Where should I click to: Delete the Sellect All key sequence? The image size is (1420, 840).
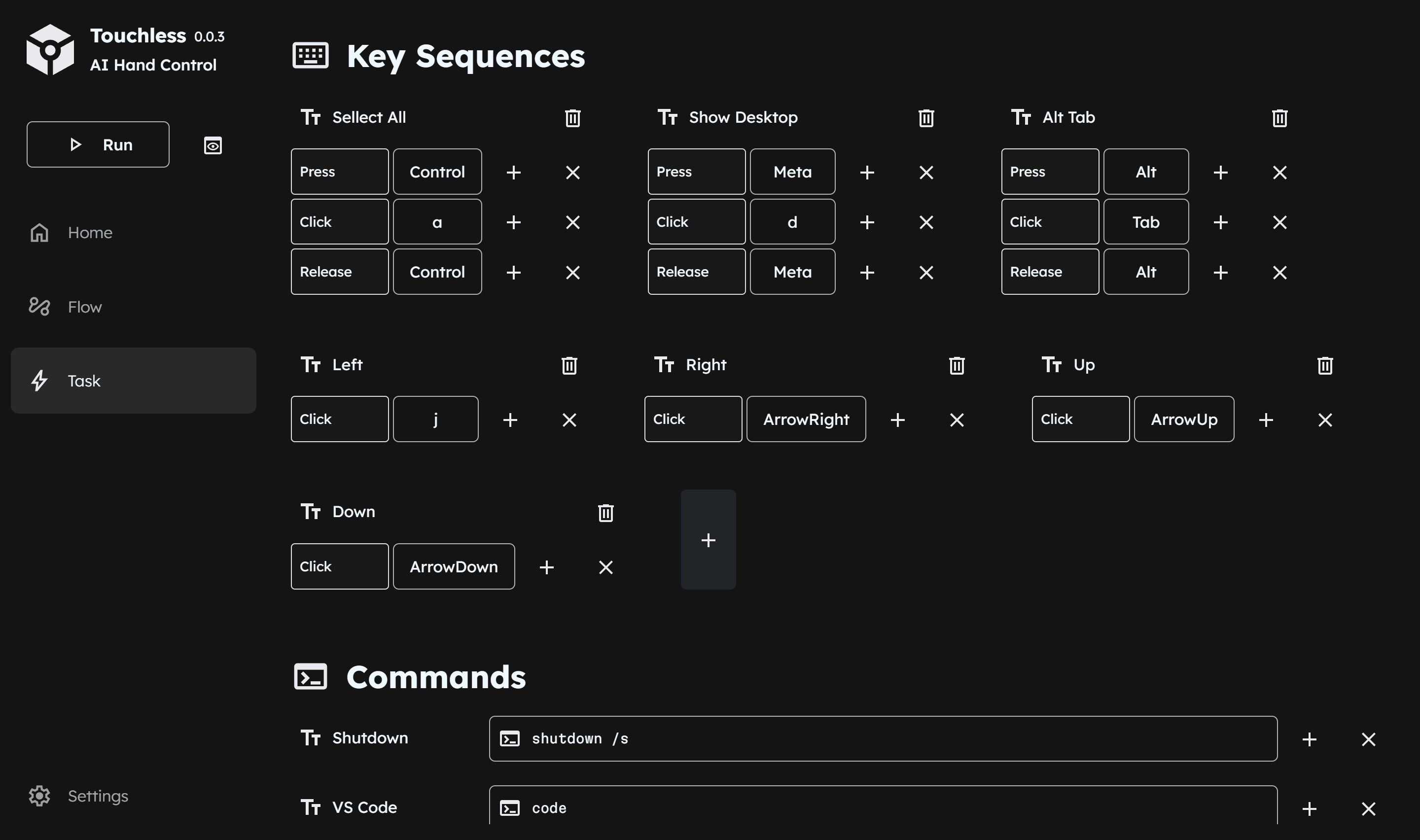[572, 118]
